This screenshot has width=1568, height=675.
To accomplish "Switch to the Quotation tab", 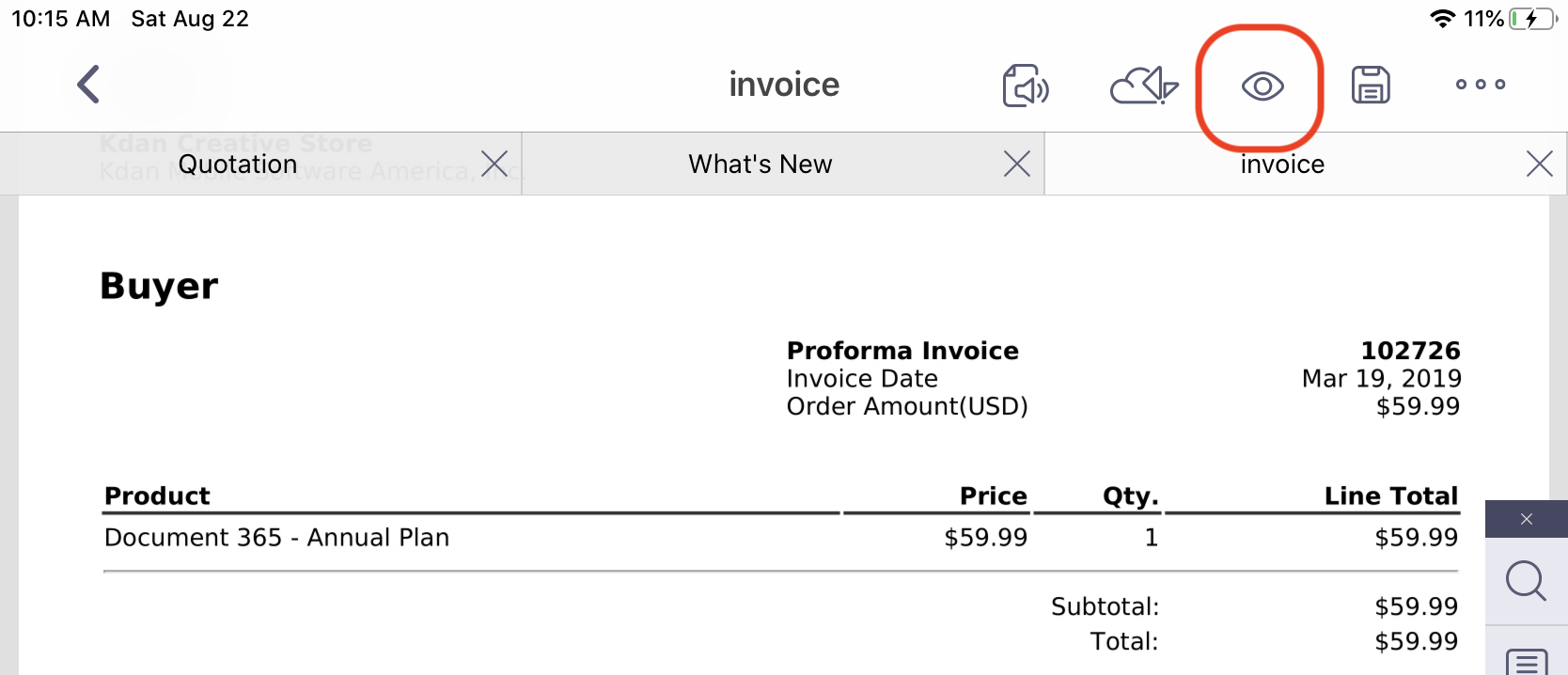I will [x=238, y=165].
